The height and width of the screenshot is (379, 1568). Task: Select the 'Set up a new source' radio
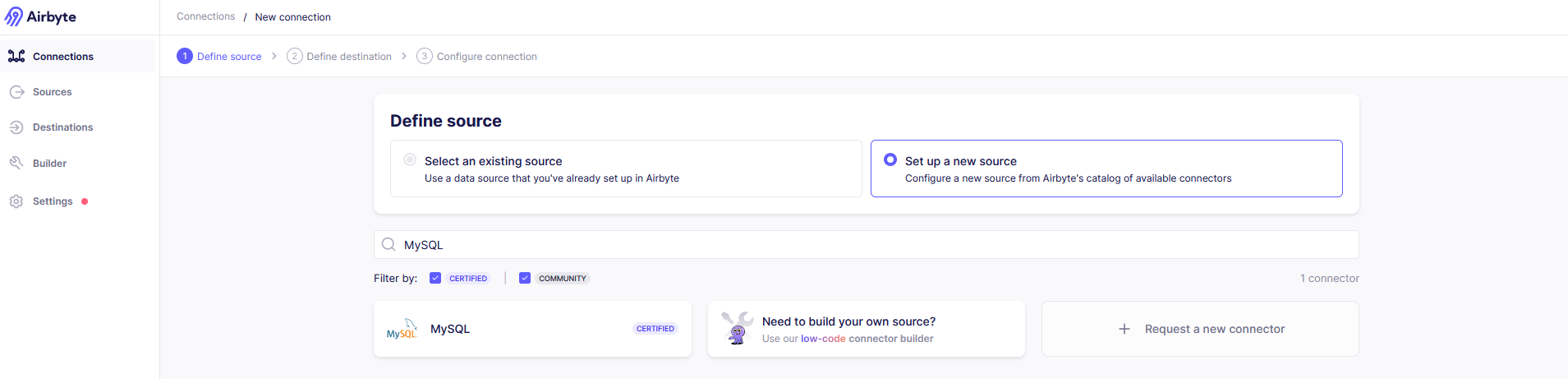[890, 159]
